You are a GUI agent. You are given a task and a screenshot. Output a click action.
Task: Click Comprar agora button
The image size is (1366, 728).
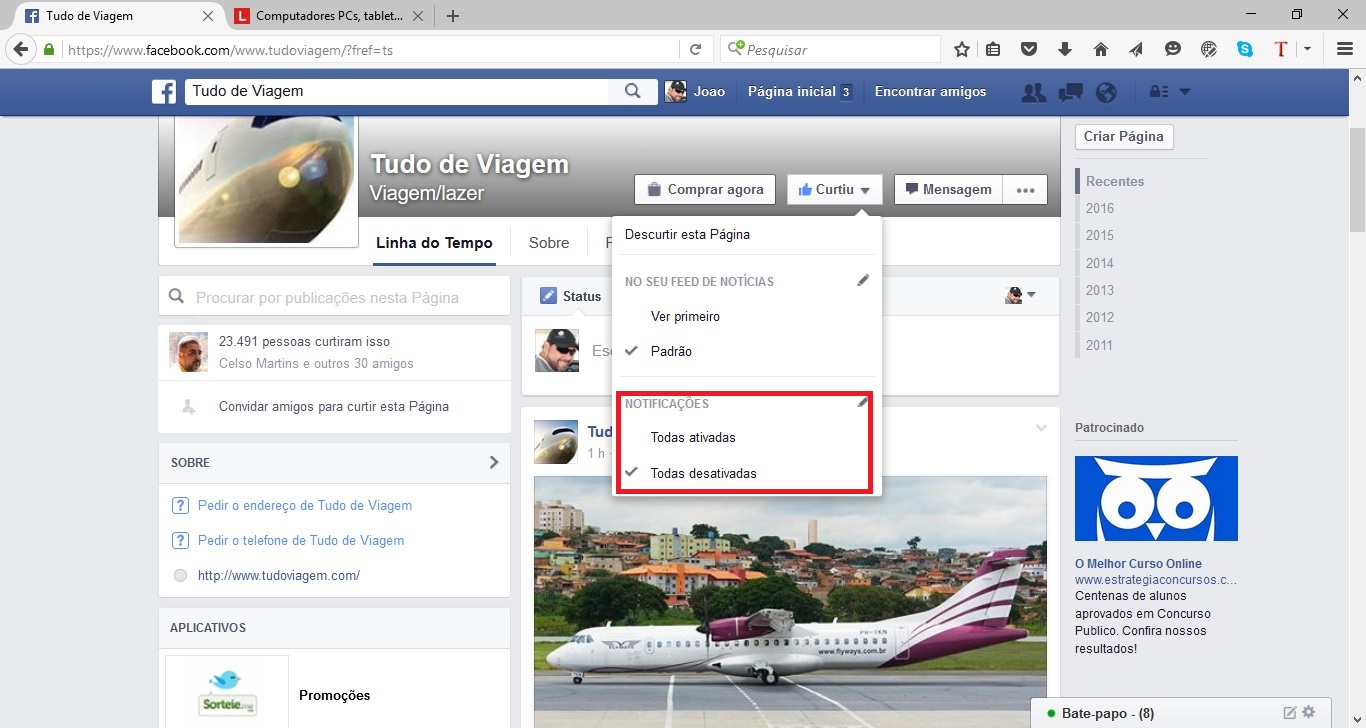pos(706,189)
